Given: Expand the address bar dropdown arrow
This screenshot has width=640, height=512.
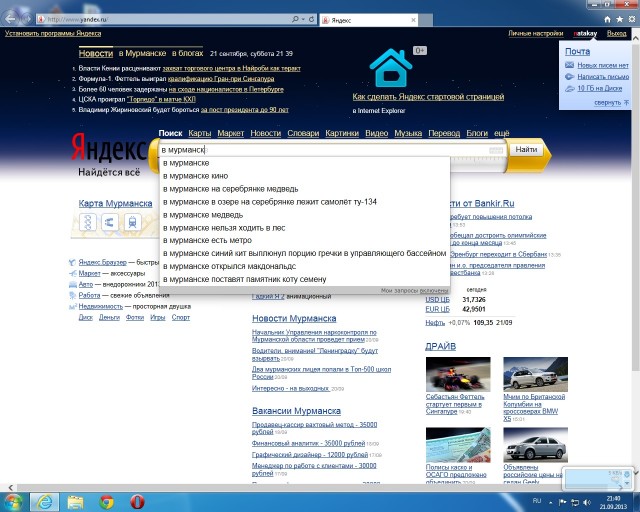Looking at the screenshot, I should click(303, 19).
